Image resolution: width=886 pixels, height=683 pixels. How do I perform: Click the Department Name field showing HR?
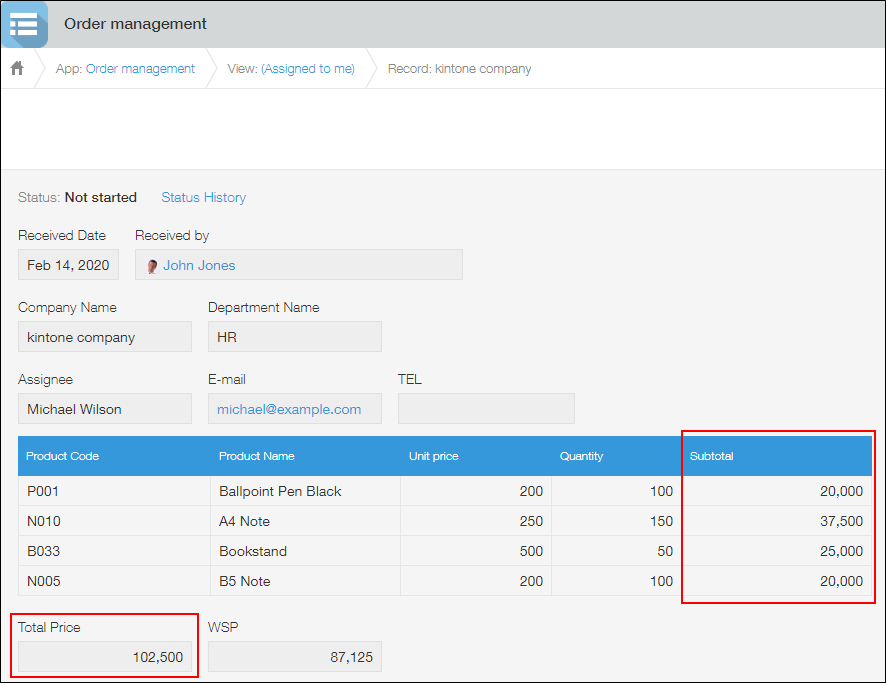point(294,336)
